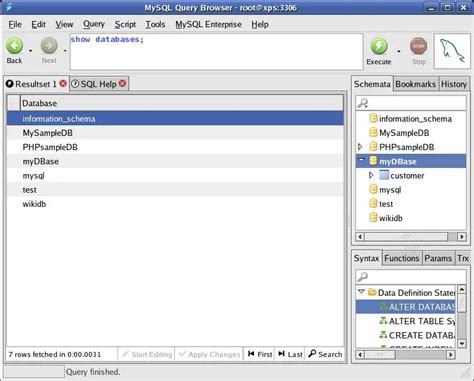Open the Script menu
This screenshot has height=381, width=474.
125,24
